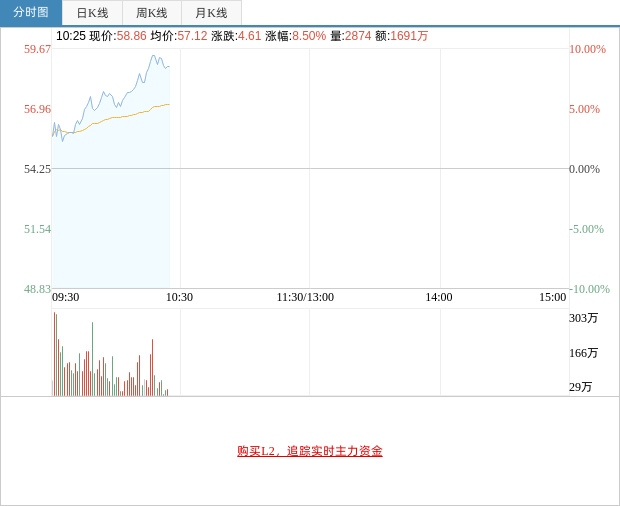
Task: Click the 14:00 time axis label
Action: pos(438,297)
